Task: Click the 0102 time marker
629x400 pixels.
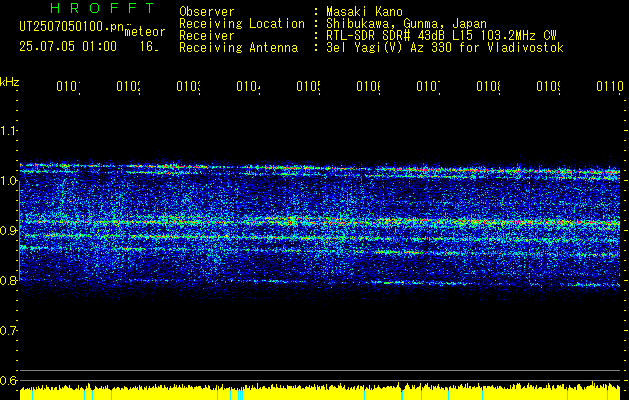Action: 128,86
